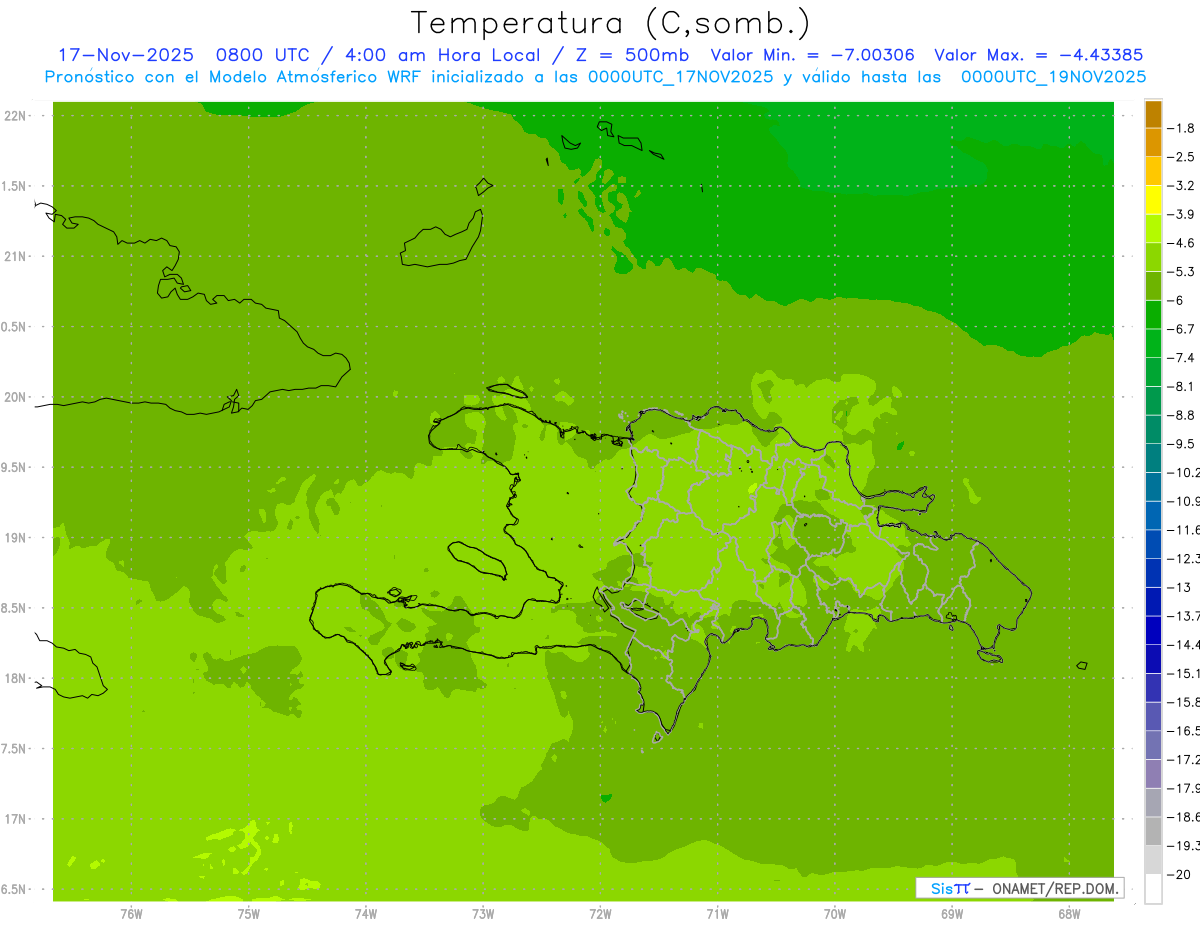
Task: Click the "69W" longitude label
Action: pos(951,914)
